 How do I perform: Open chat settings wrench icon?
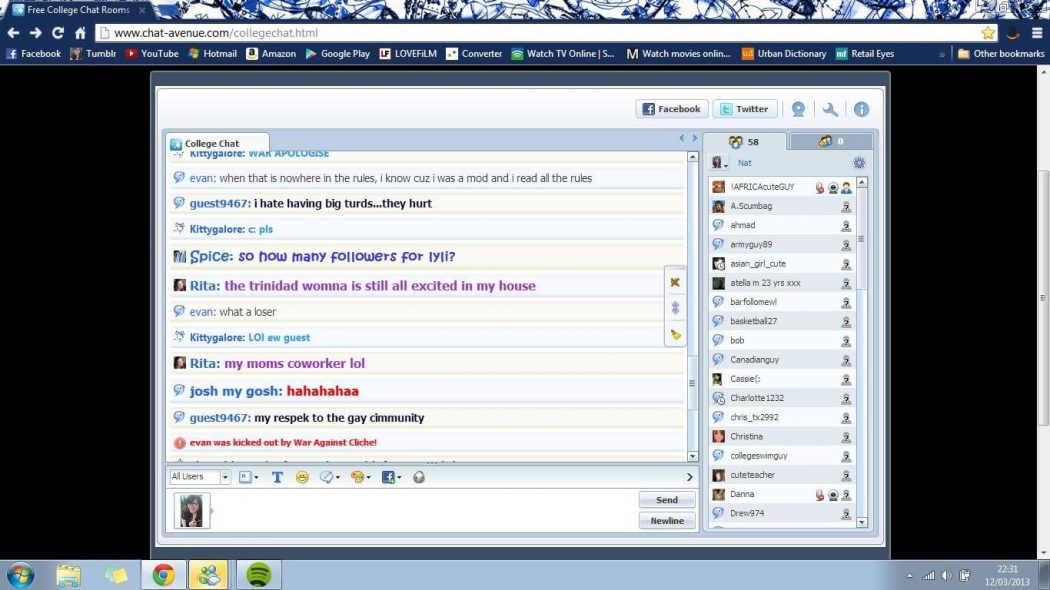coord(830,110)
